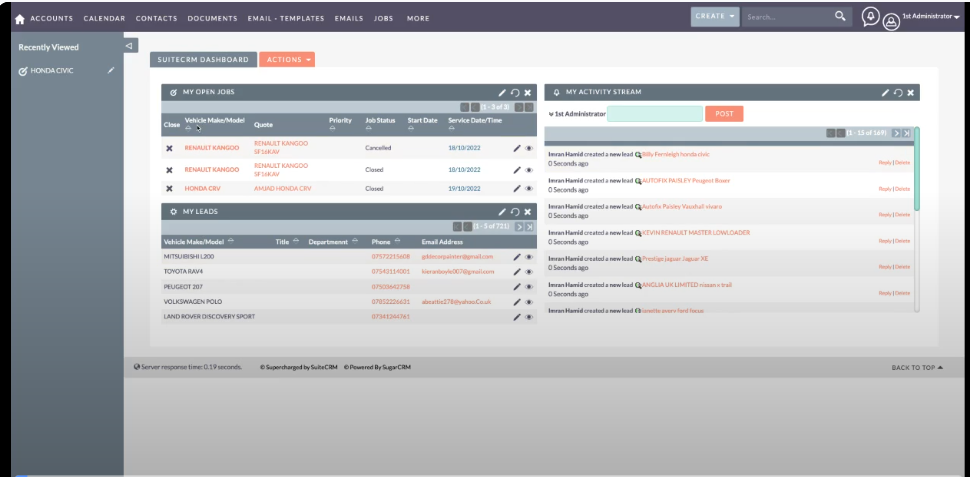View details eye icon for Honda CRV job
The width and height of the screenshot is (970, 477).
click(529, 188)
